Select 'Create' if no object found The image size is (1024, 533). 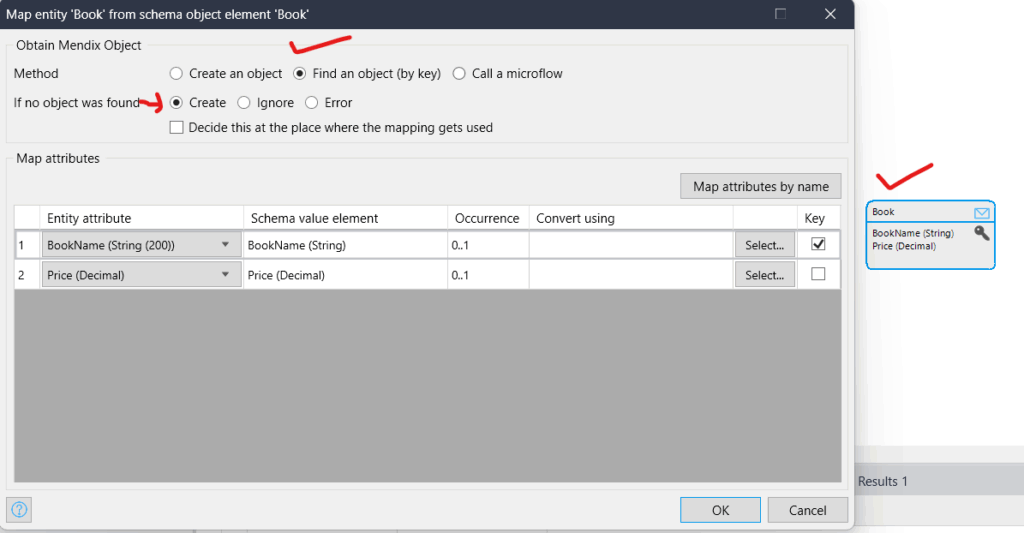pyautogui.click(x=177, y=102)
